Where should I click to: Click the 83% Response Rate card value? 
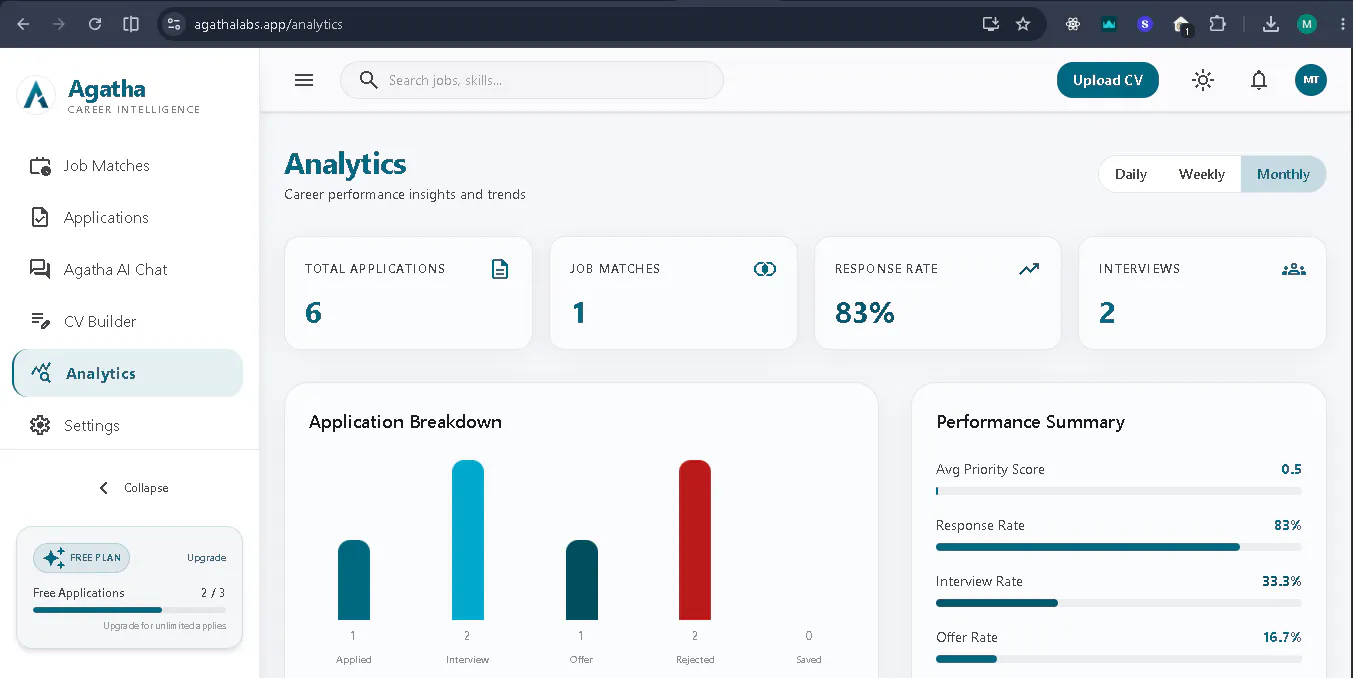pos(865,313)
